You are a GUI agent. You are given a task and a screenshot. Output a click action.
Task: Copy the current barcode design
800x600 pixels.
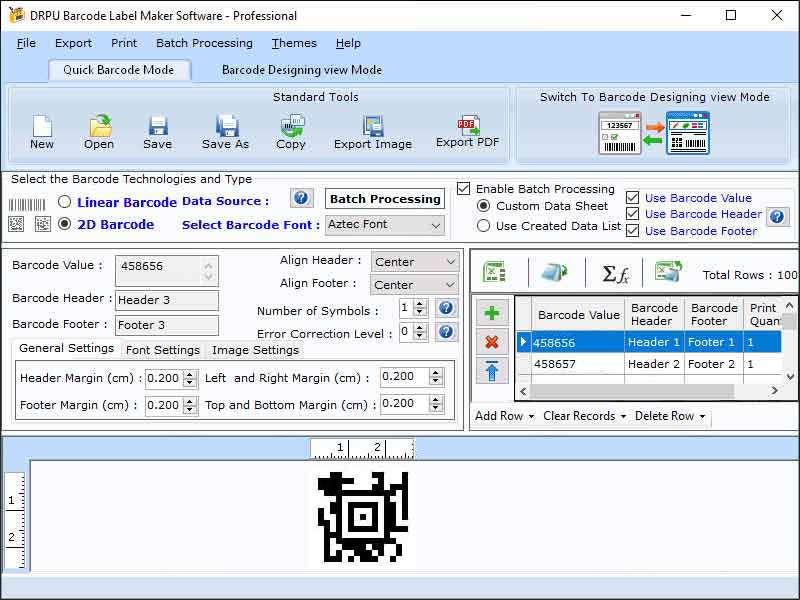pyautogui.click(x=291, y=130)
